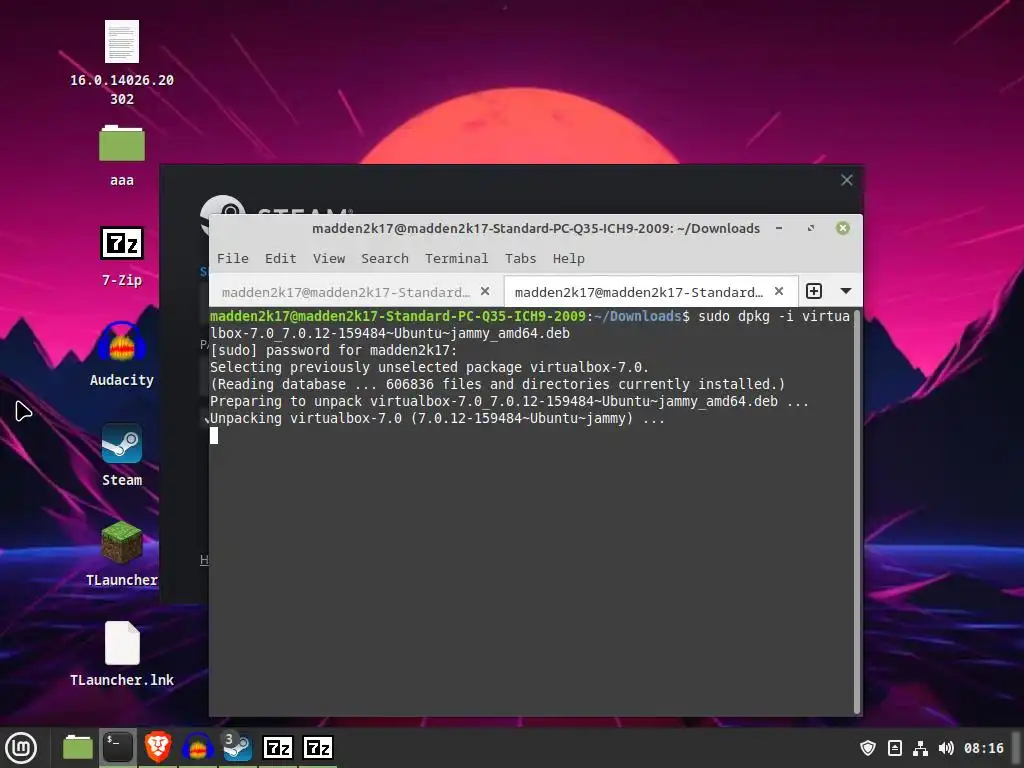Screen dimensions: 1024x768
Task: Open the file manager from the taskbar
Action: pos(78,748)
